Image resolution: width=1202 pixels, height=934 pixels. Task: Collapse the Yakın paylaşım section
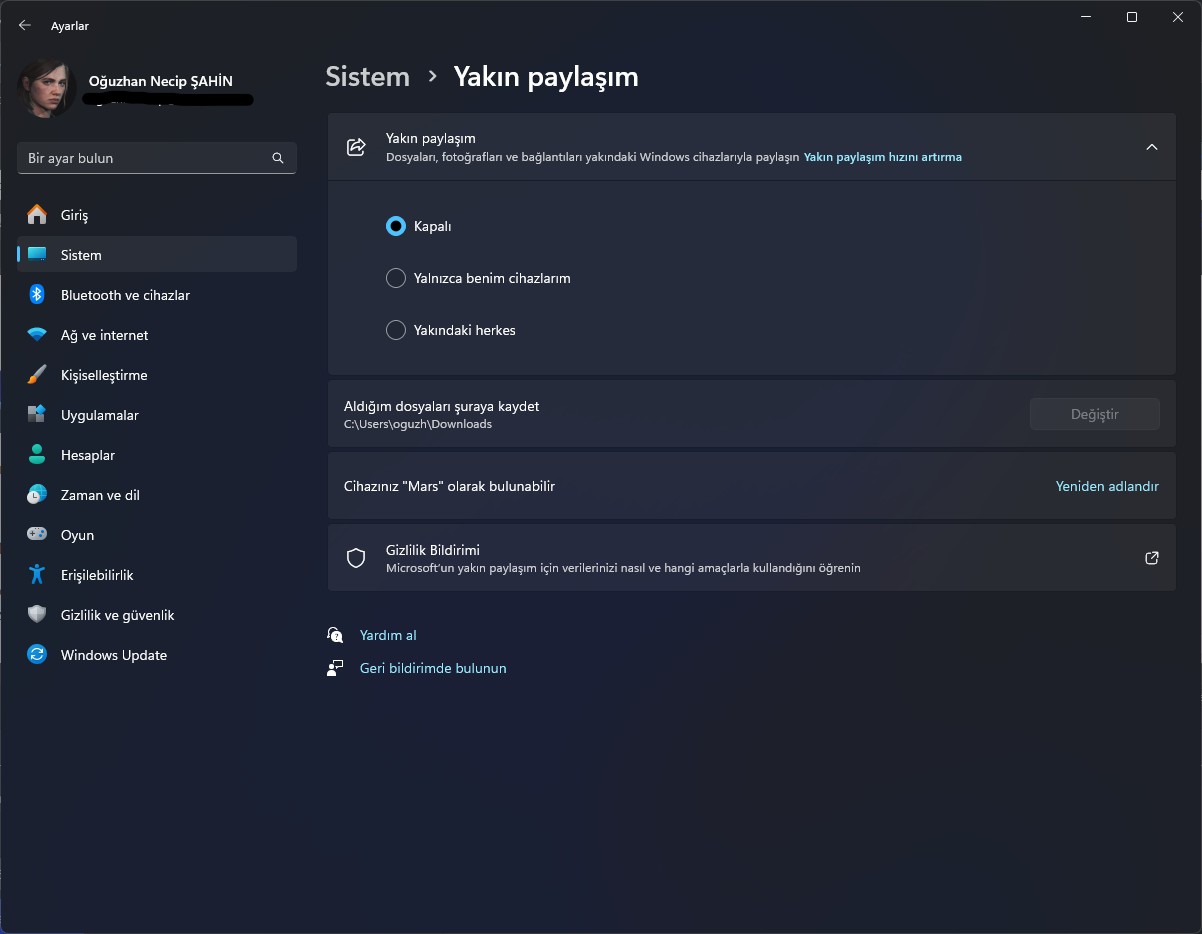[1152, 146]
